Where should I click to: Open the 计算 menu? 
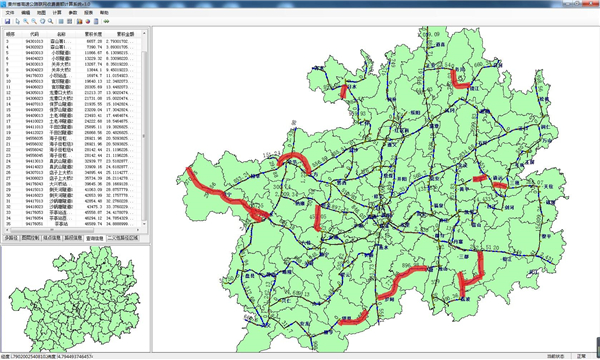57,13
